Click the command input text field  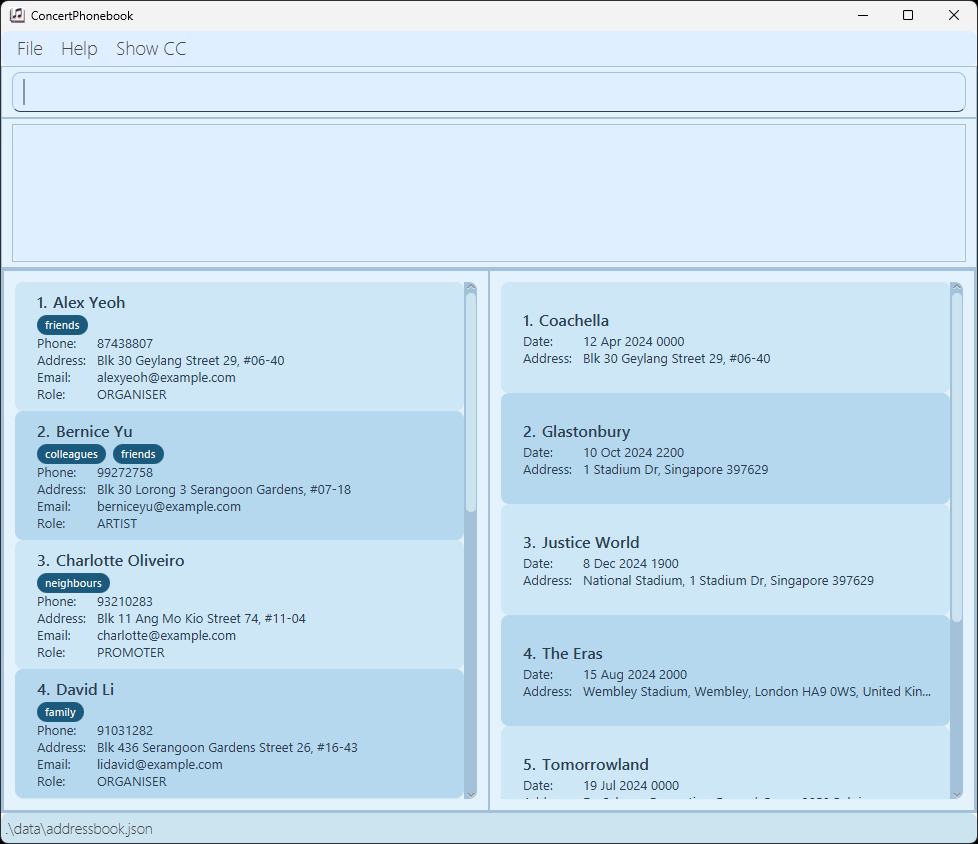coord(488,92)
